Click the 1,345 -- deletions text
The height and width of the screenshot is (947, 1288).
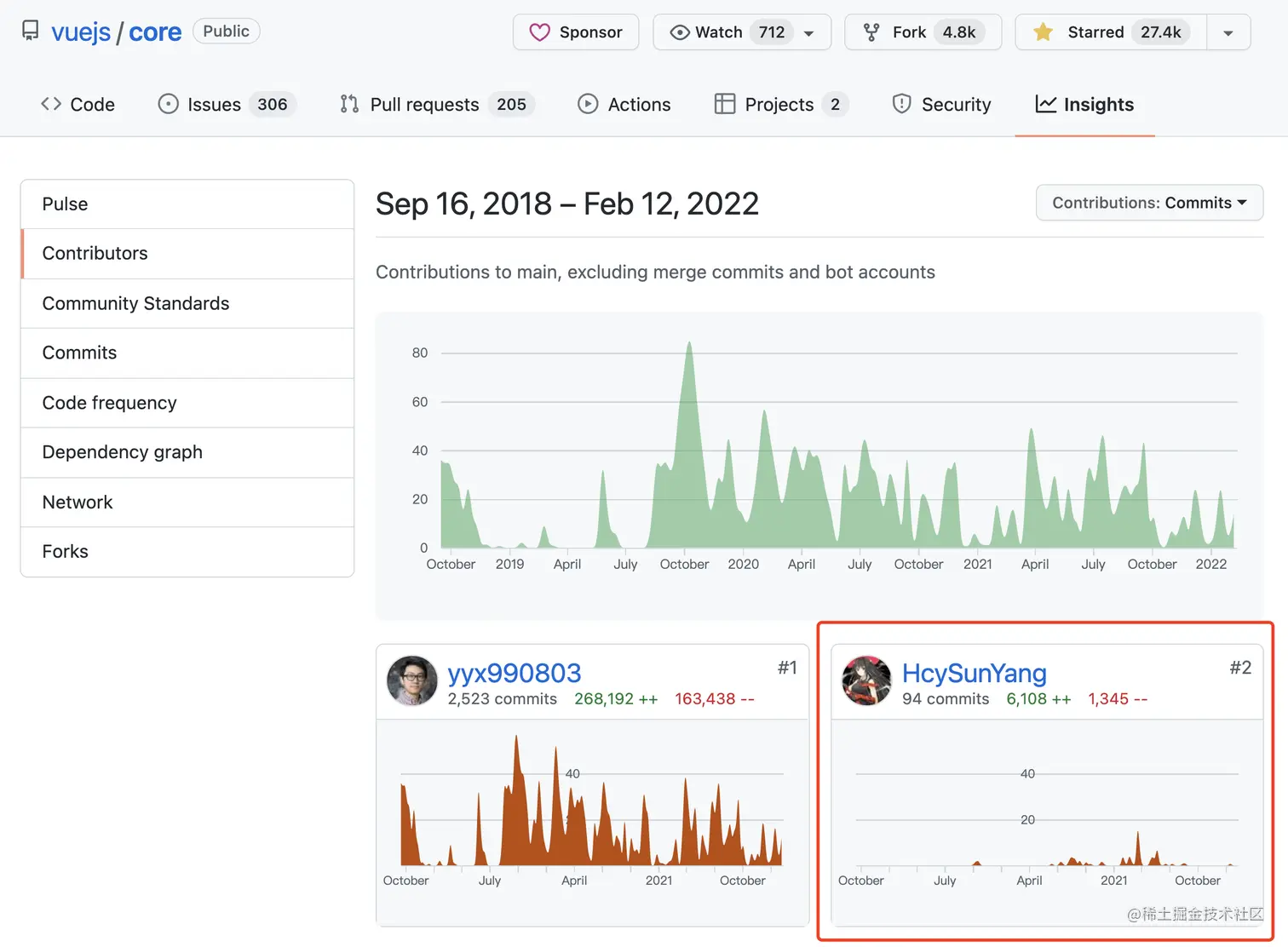click(x=1118, y=699)
